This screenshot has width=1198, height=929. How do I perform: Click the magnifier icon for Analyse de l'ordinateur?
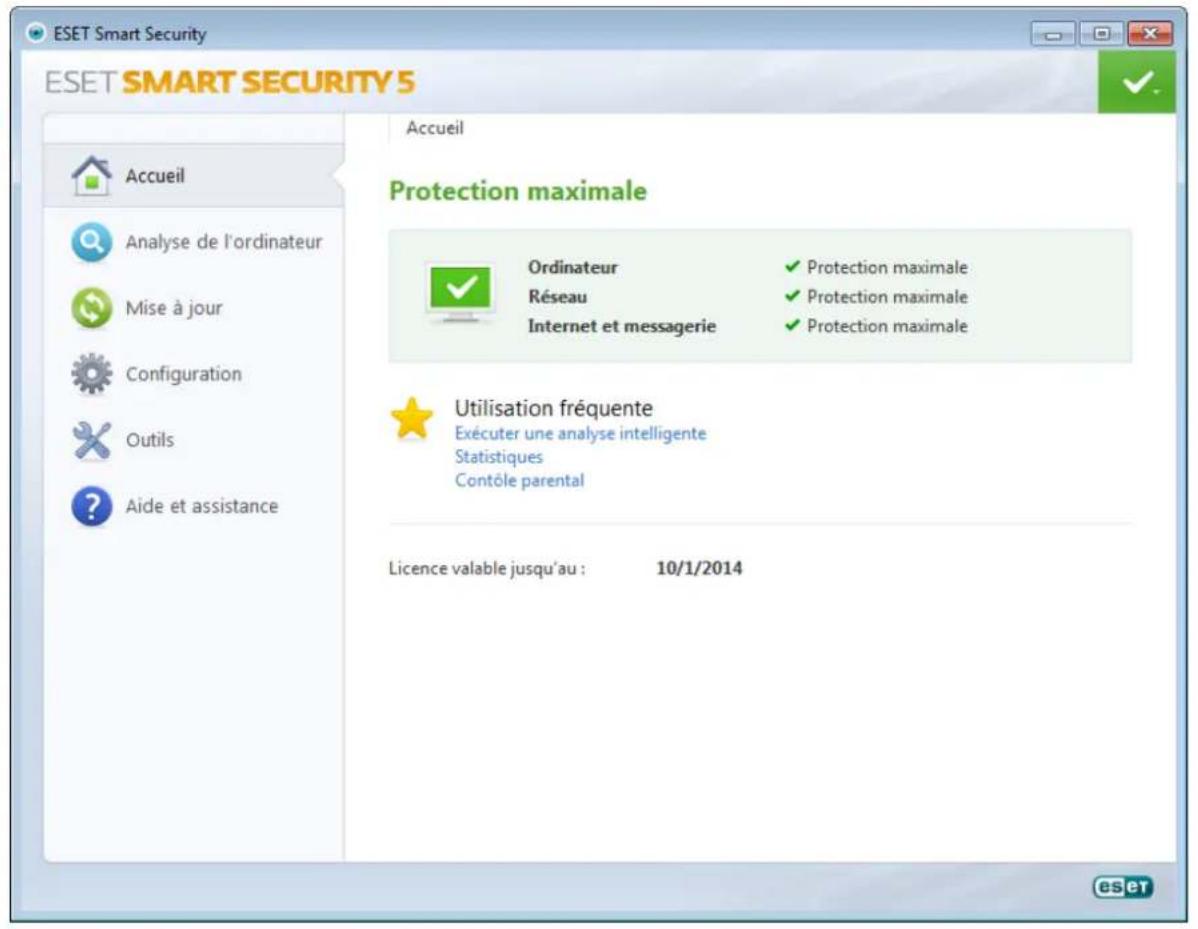coord(92,242)
